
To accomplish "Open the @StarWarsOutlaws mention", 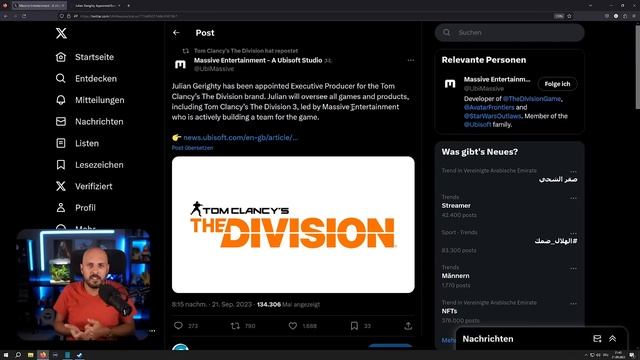I will 493,116.
